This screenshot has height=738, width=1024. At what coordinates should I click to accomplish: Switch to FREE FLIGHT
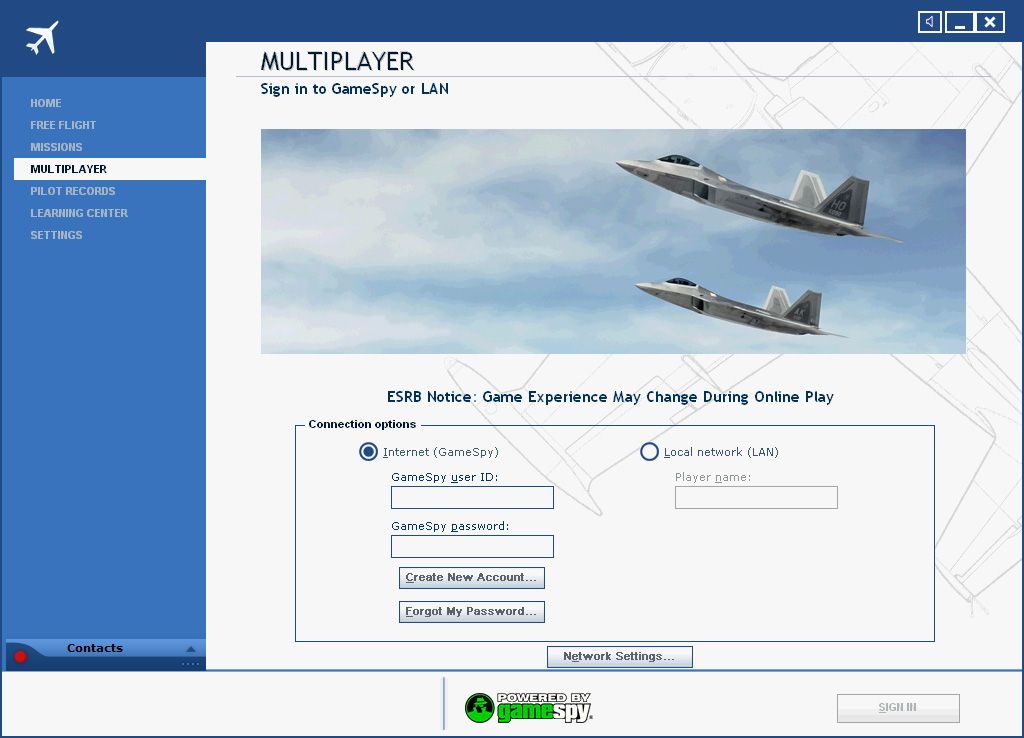(60, 125)
